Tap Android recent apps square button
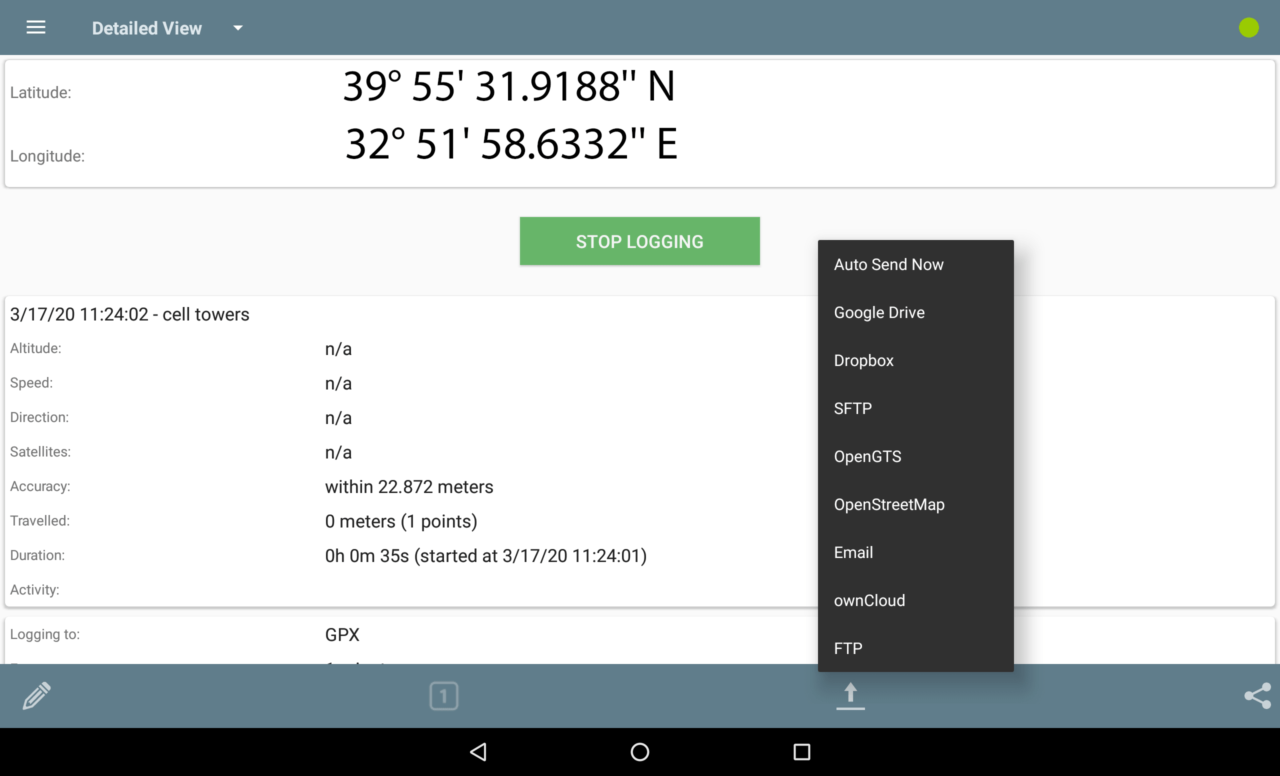The height and width of the screenshot is (776, 1280). tap(801, 752)
